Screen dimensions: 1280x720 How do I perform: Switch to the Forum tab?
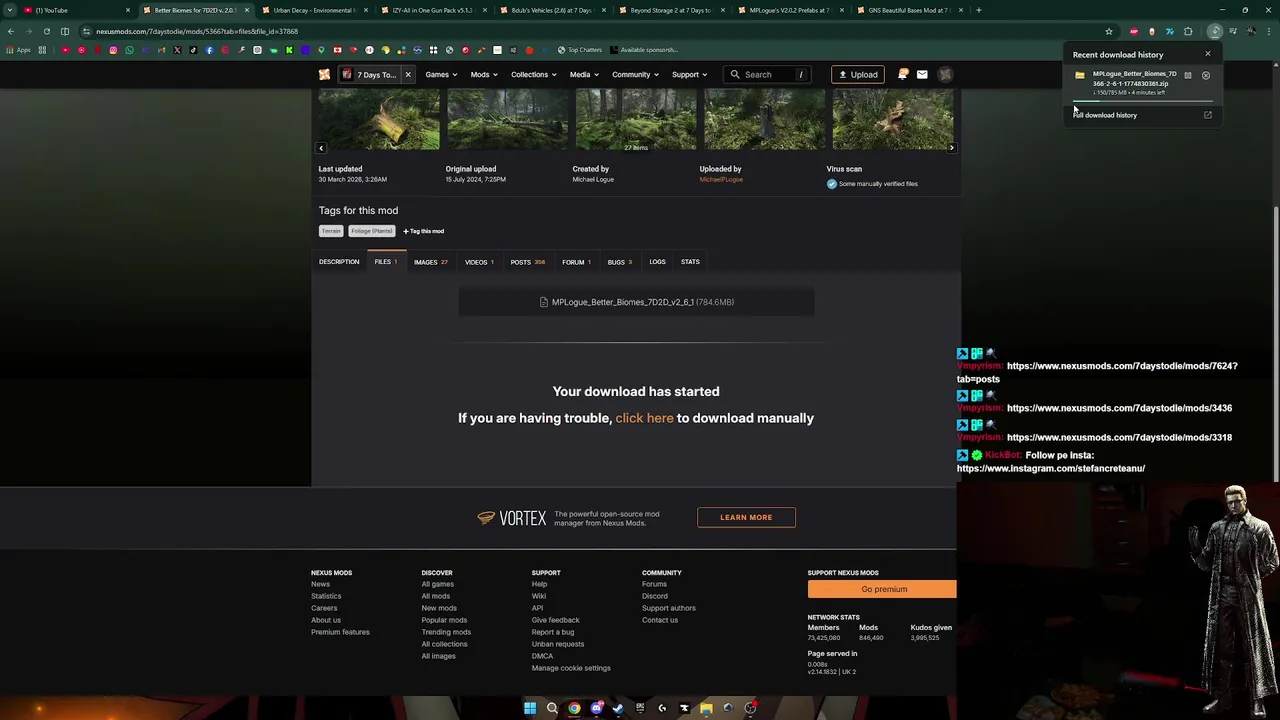(576, 262)
